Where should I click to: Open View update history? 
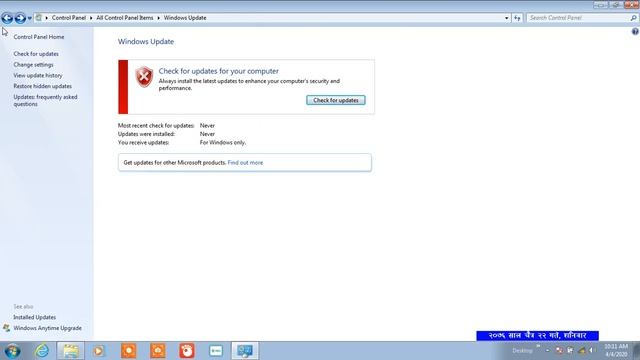click(x=38, y=76)
